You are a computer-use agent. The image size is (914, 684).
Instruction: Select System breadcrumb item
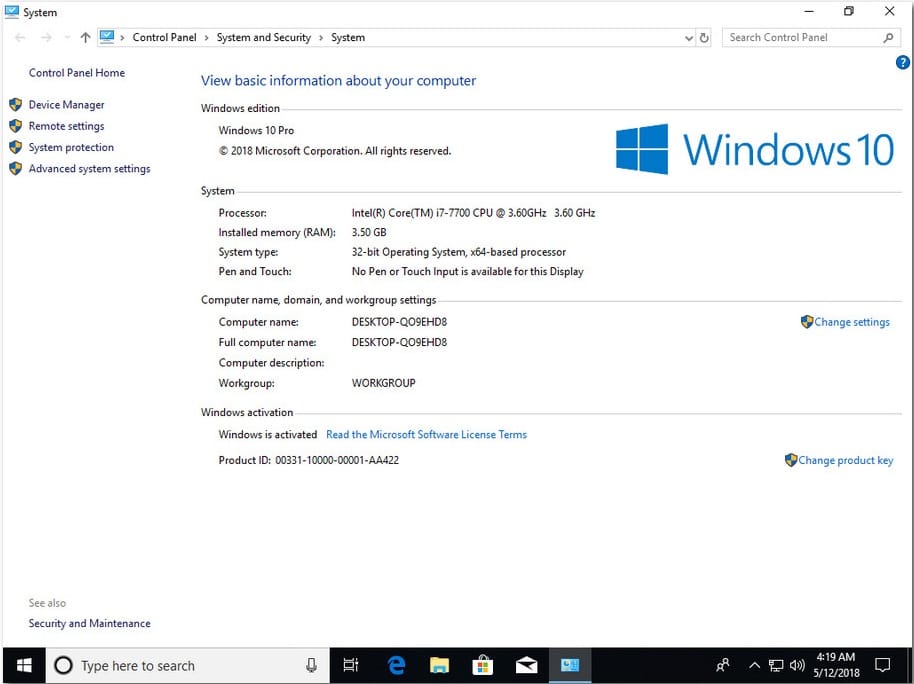[348, 37]
